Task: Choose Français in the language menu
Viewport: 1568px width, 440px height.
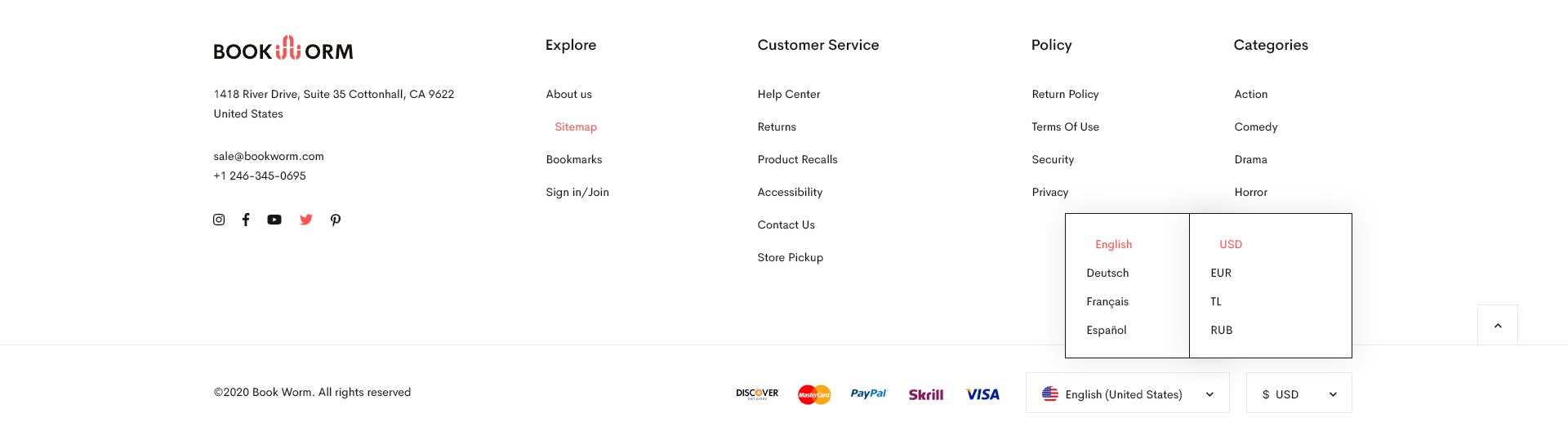Action: (1107, 302)
